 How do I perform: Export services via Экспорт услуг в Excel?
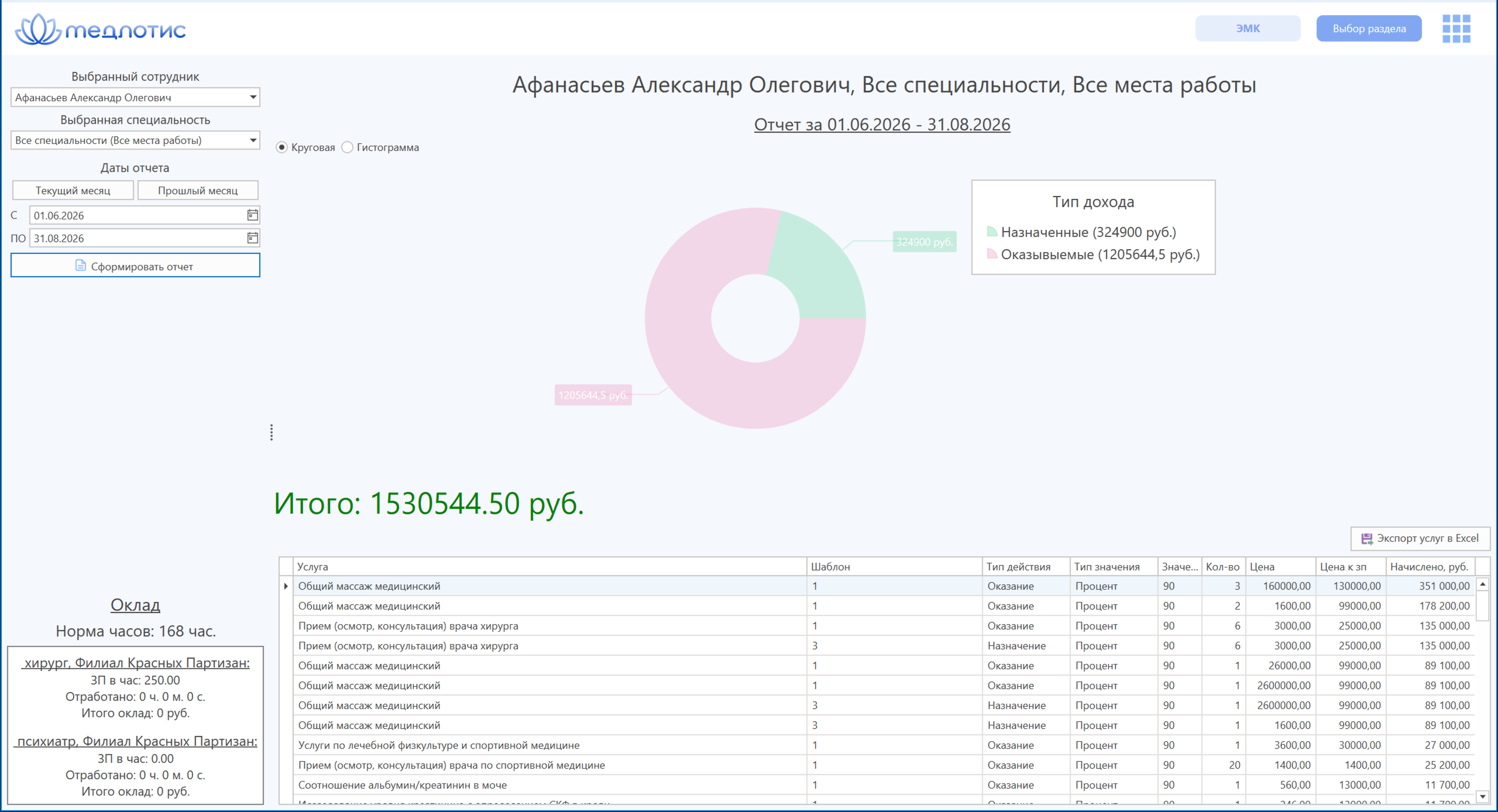pos(1420,538)
